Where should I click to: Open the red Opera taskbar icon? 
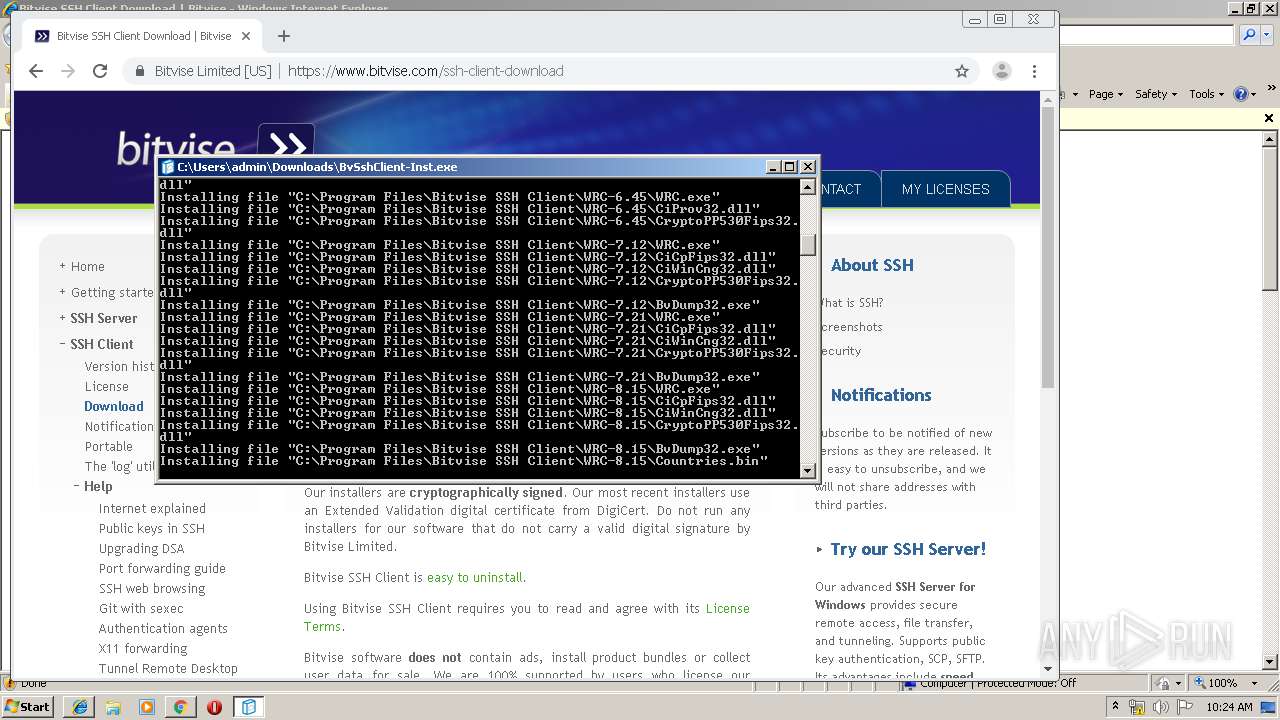(214, 707)
